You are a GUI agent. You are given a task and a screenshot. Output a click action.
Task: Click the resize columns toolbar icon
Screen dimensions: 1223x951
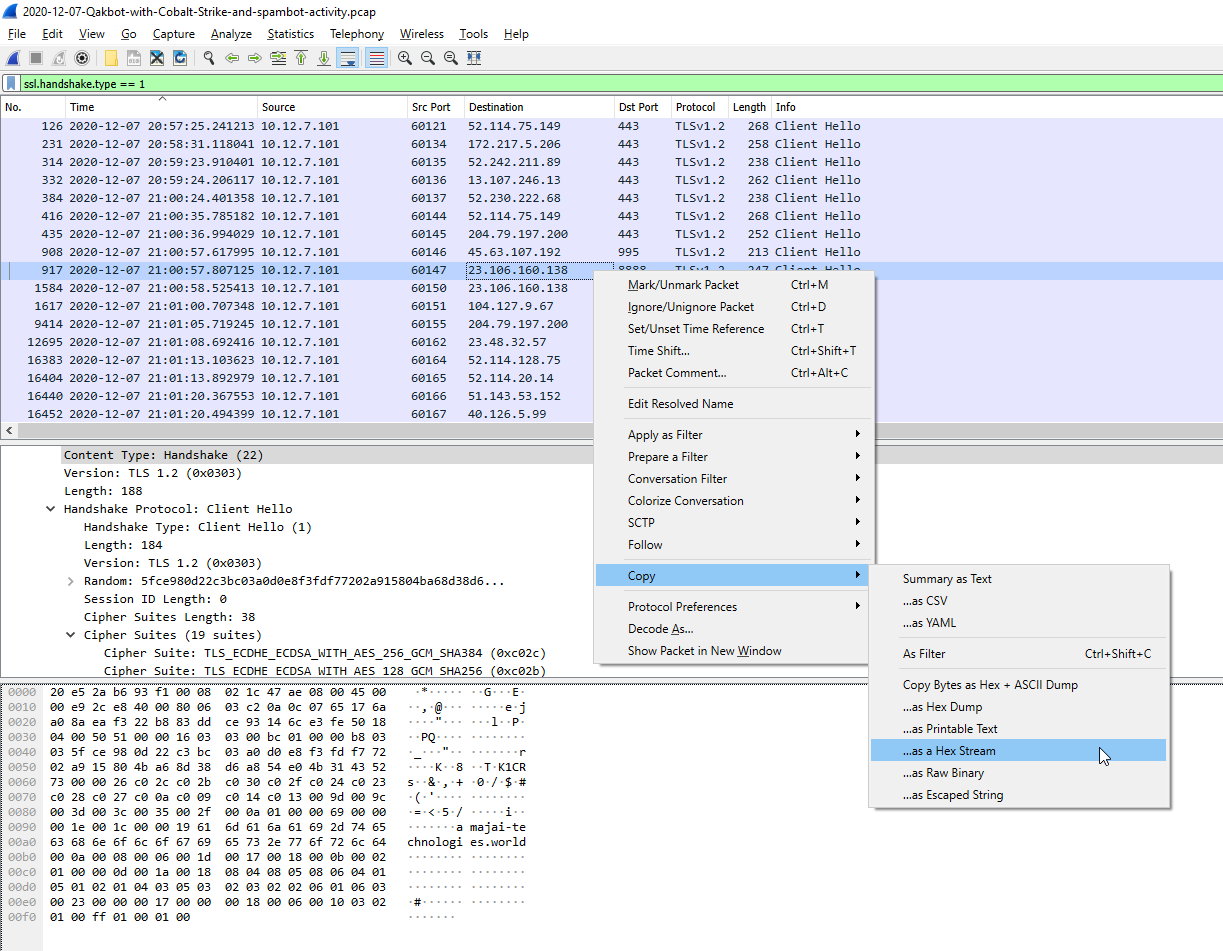tap(474, 58)
